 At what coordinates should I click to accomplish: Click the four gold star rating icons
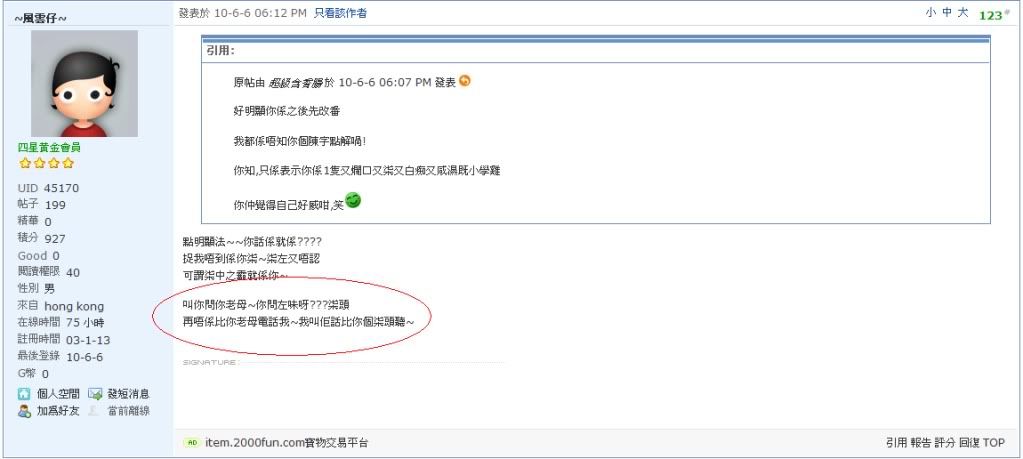pyautogui.click(x=46, y=163)
